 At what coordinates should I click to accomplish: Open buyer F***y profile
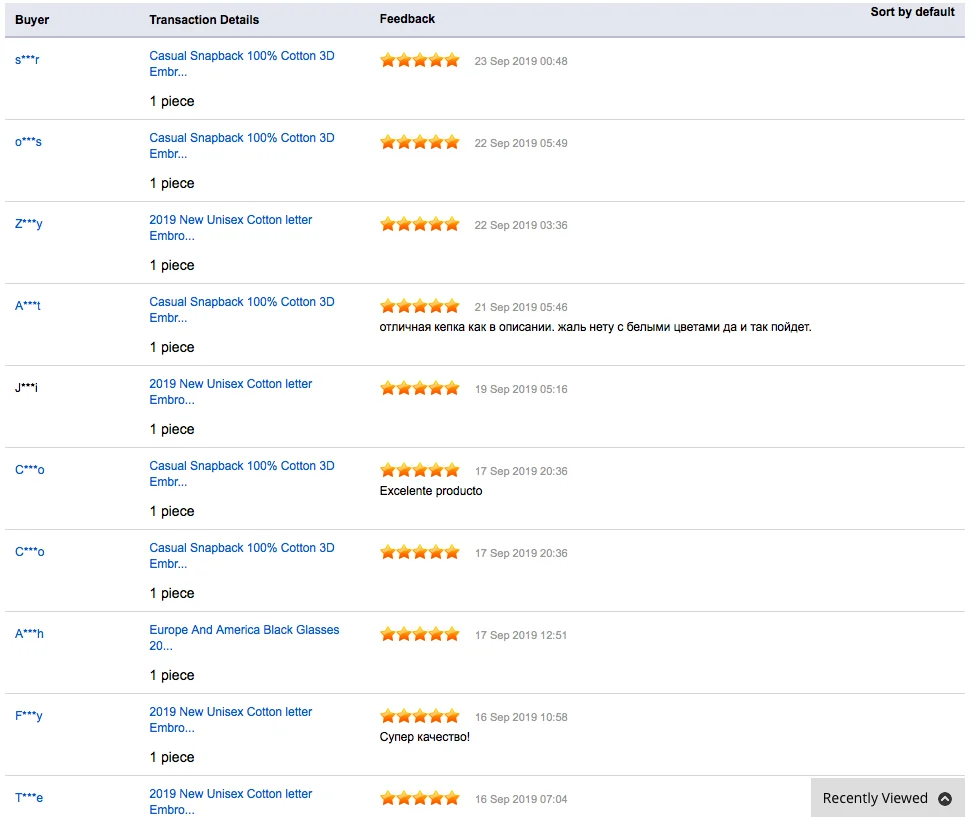(29, 716)
